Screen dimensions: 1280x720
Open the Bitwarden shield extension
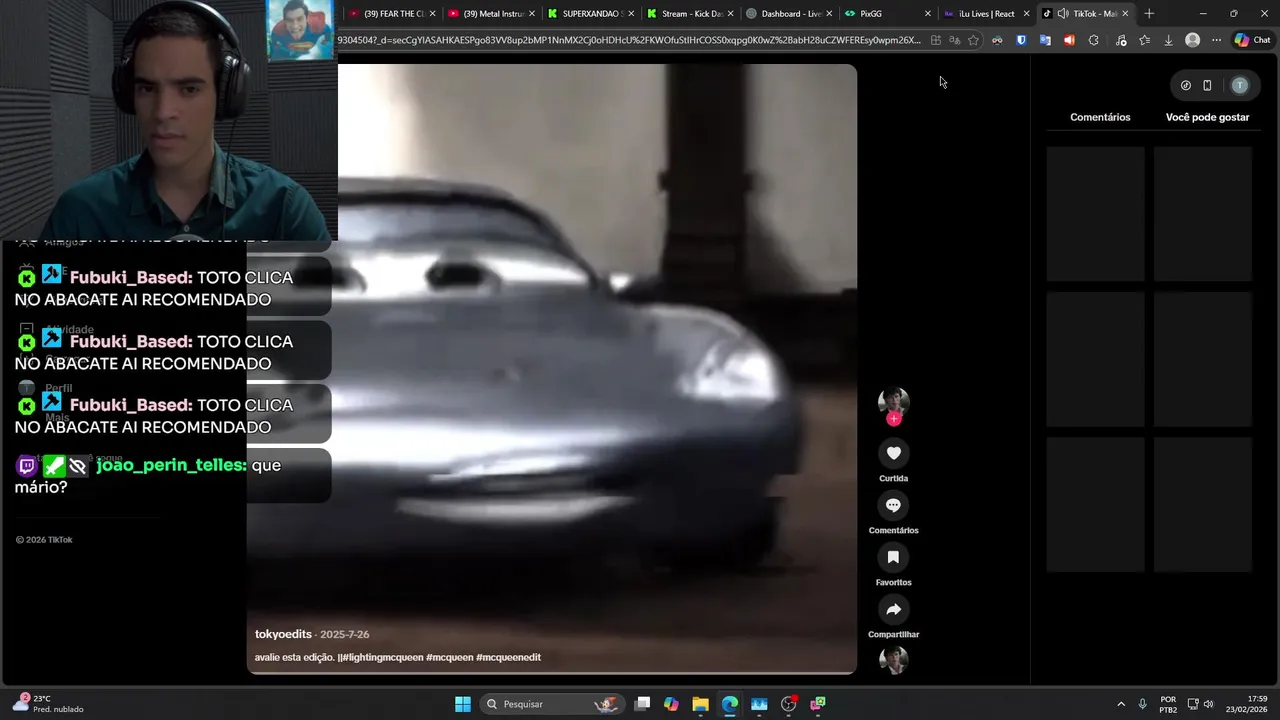(1021, 40)
